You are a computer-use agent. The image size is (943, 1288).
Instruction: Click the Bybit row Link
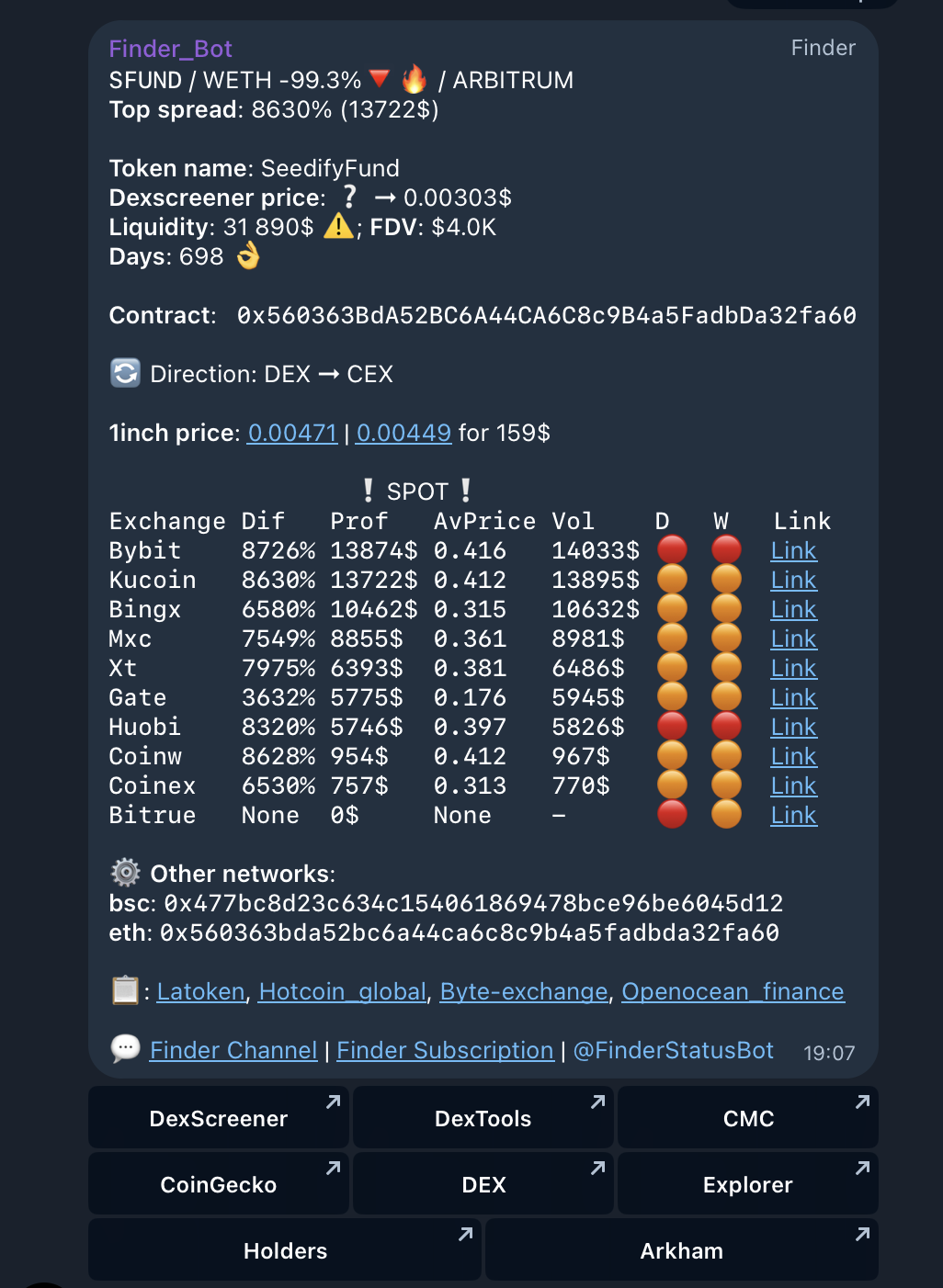tap(793, 550)
